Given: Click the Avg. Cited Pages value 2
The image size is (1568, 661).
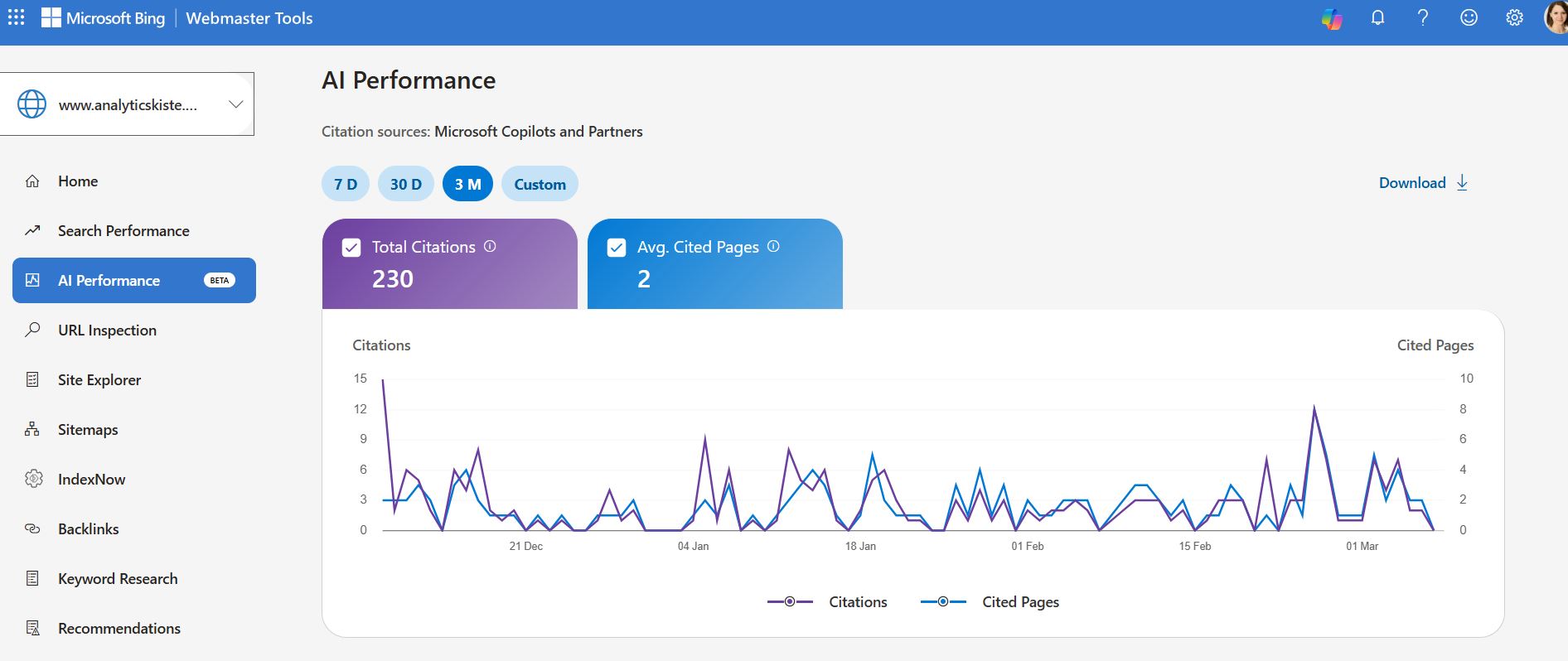Looking at the screenshot, I should click(644, 279).
